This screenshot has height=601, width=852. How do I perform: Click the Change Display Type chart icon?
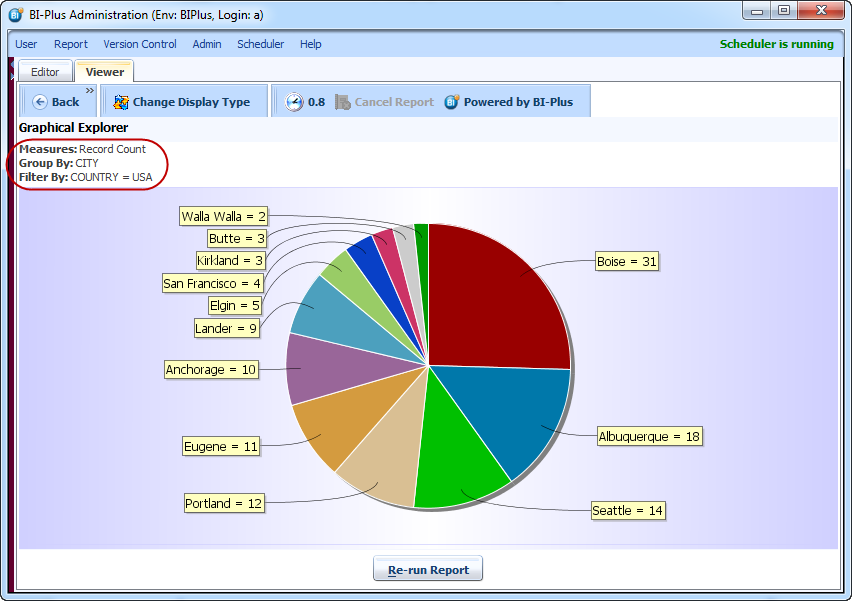coord(121,102)
